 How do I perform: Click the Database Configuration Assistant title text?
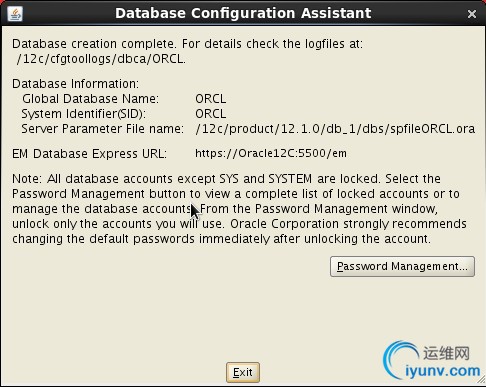(243, 13)
